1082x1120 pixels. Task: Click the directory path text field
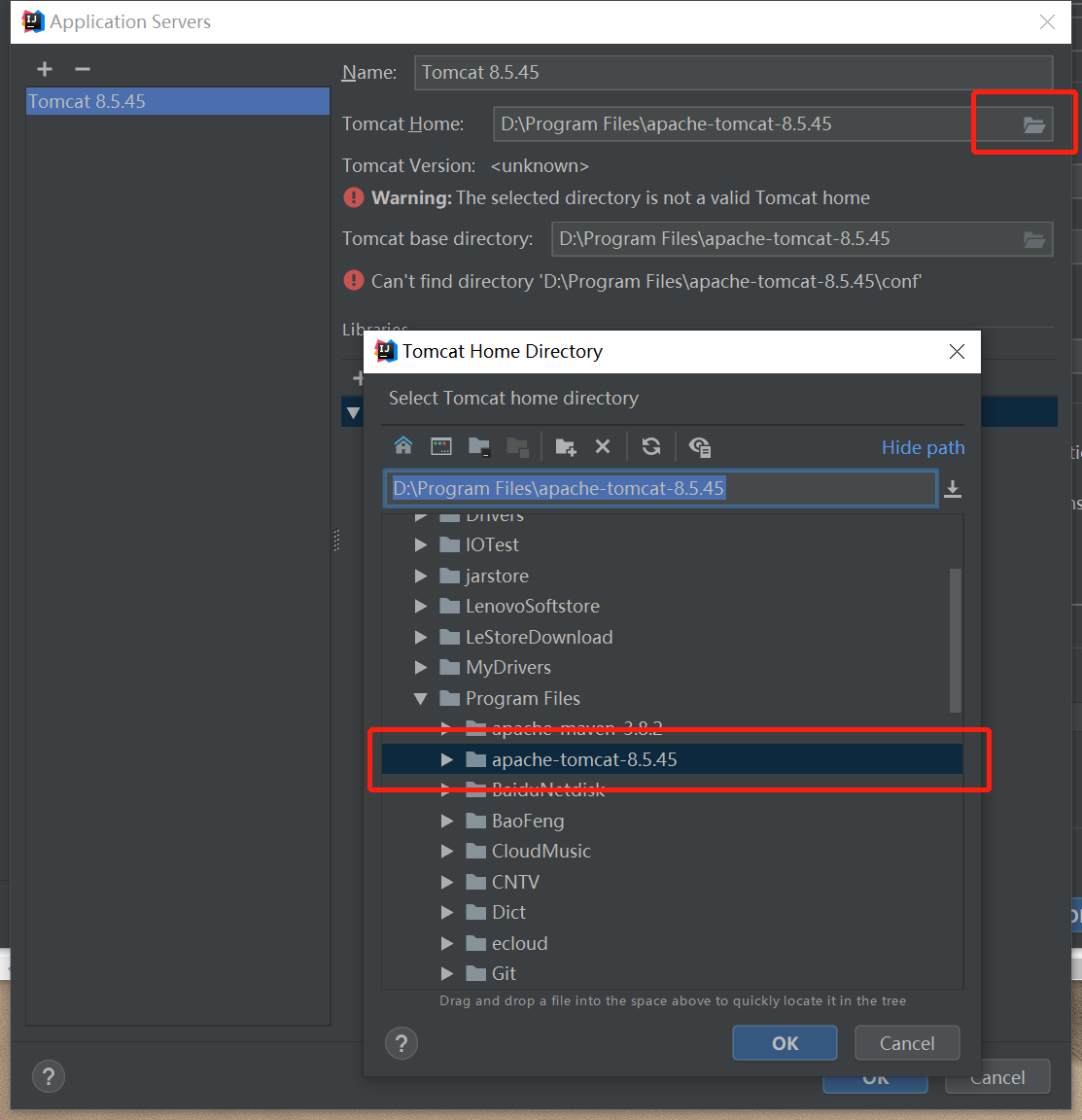point(661,489)
